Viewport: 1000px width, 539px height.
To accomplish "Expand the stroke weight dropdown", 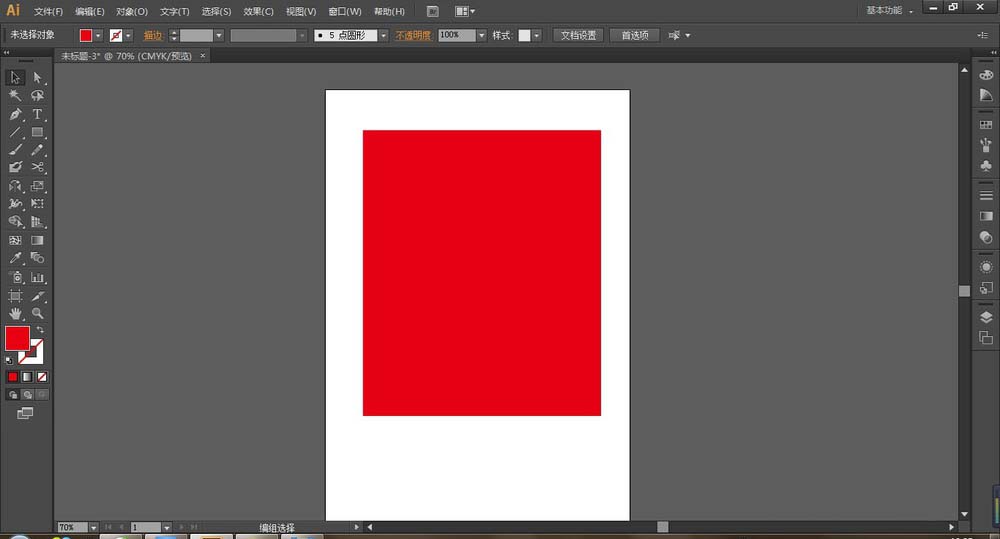I will 219,36.
